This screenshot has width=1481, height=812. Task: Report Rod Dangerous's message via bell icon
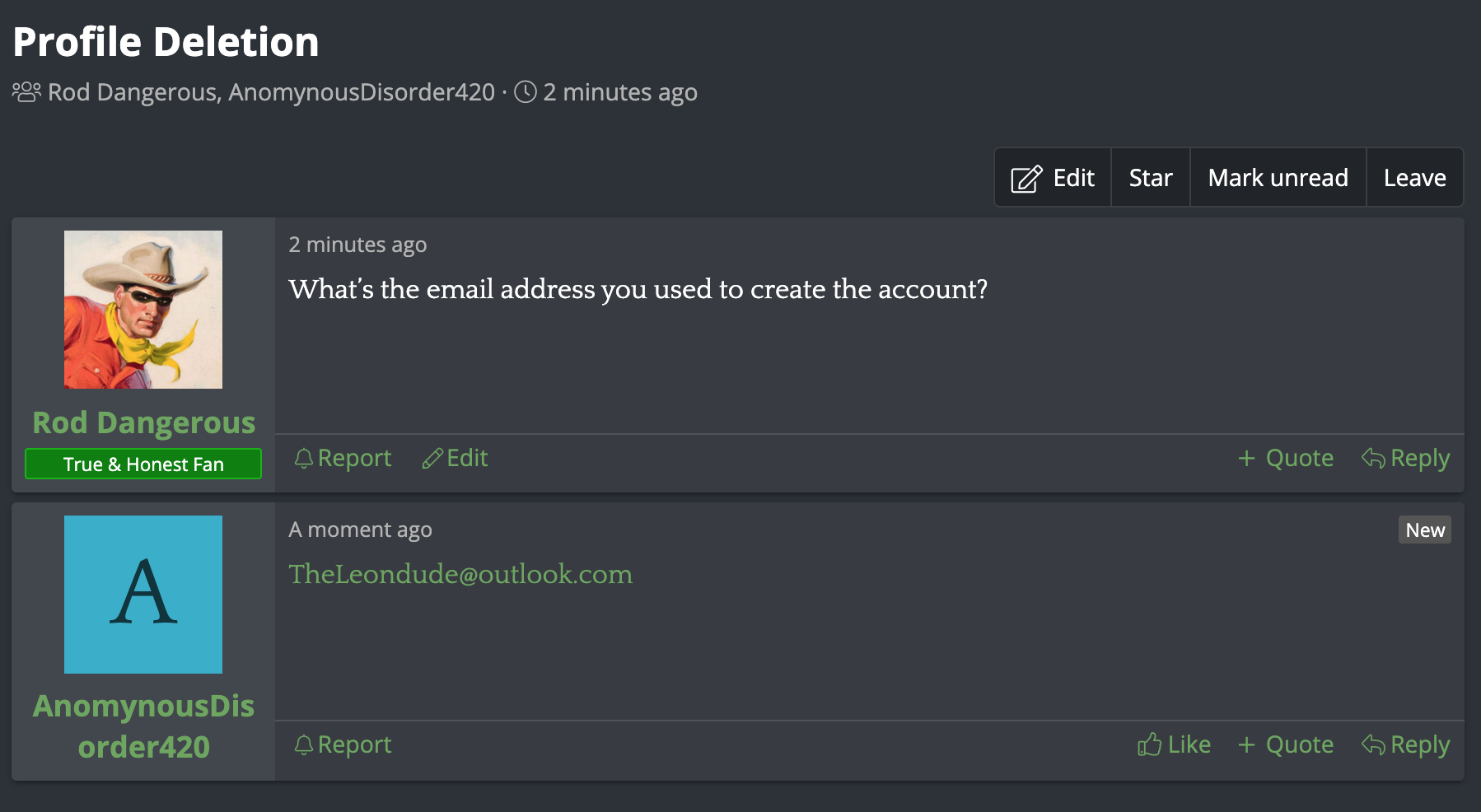tap(303, 459)
